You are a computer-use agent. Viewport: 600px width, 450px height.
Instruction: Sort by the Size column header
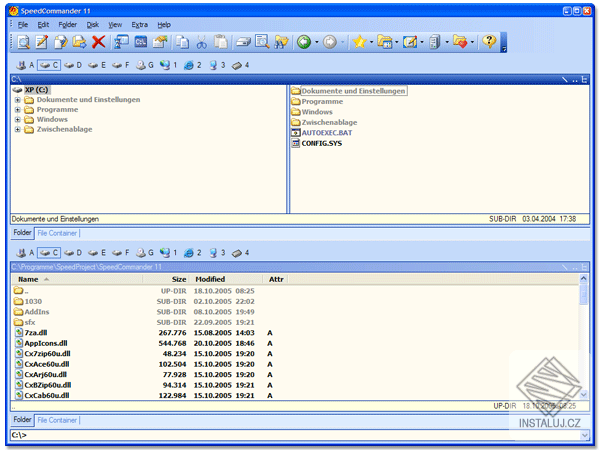(165, 279)
